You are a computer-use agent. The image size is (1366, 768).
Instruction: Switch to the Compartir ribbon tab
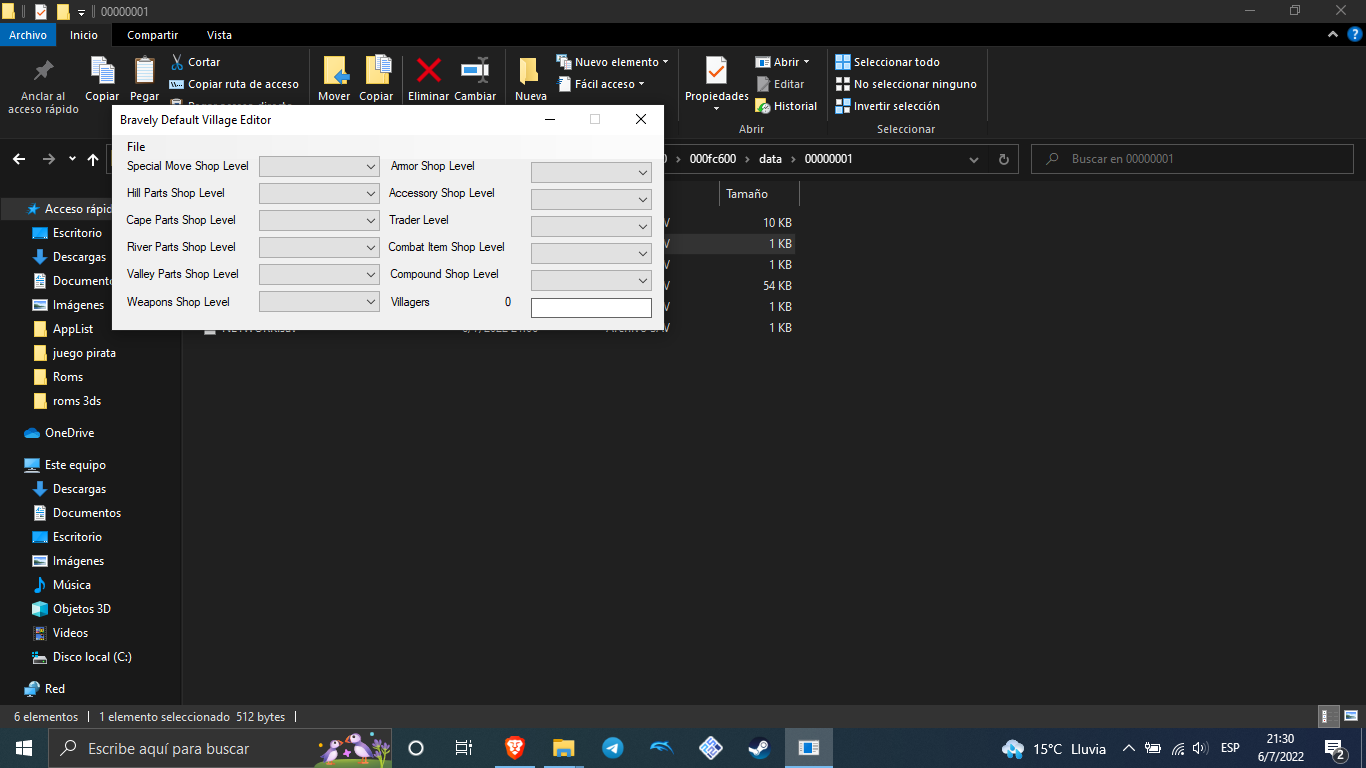(153, 35)
